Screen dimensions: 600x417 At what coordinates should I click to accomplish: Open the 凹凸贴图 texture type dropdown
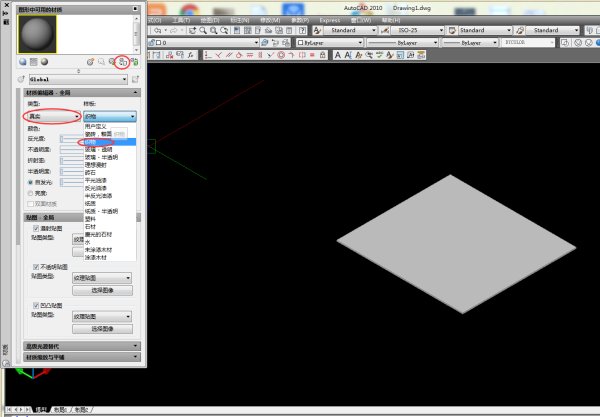click(102, 316)
